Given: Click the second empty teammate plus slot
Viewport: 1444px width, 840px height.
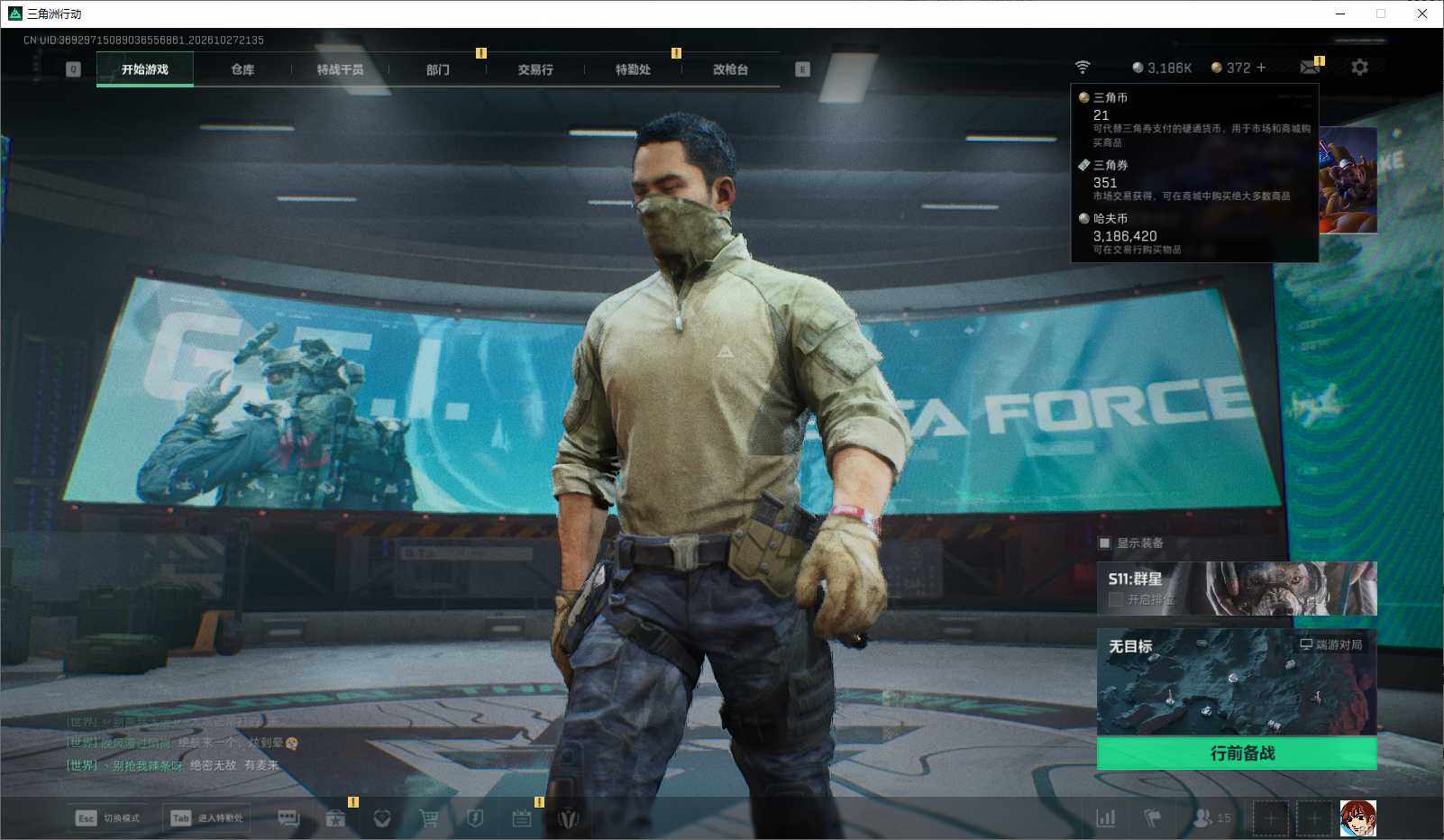Looking at the screenshot, I should click(1314, 818).
